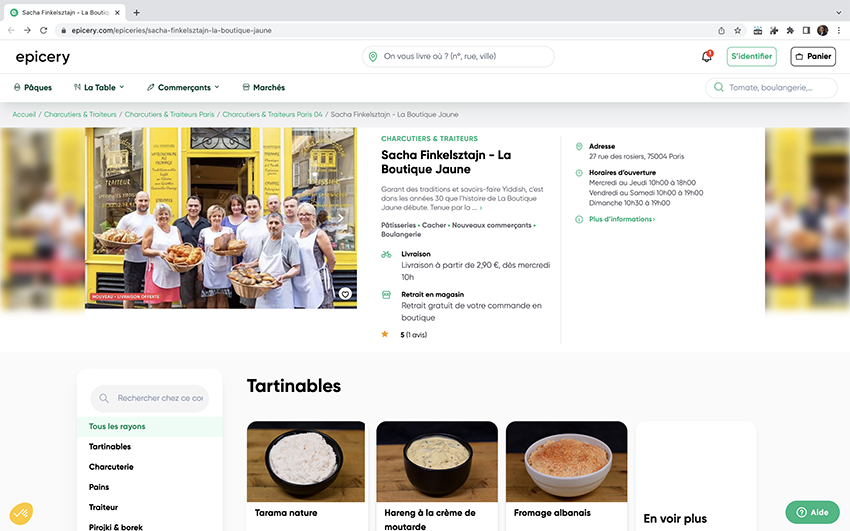Go back in the browser
The height and width of the screenshot is (531, 850).
(x=11, y=30)
